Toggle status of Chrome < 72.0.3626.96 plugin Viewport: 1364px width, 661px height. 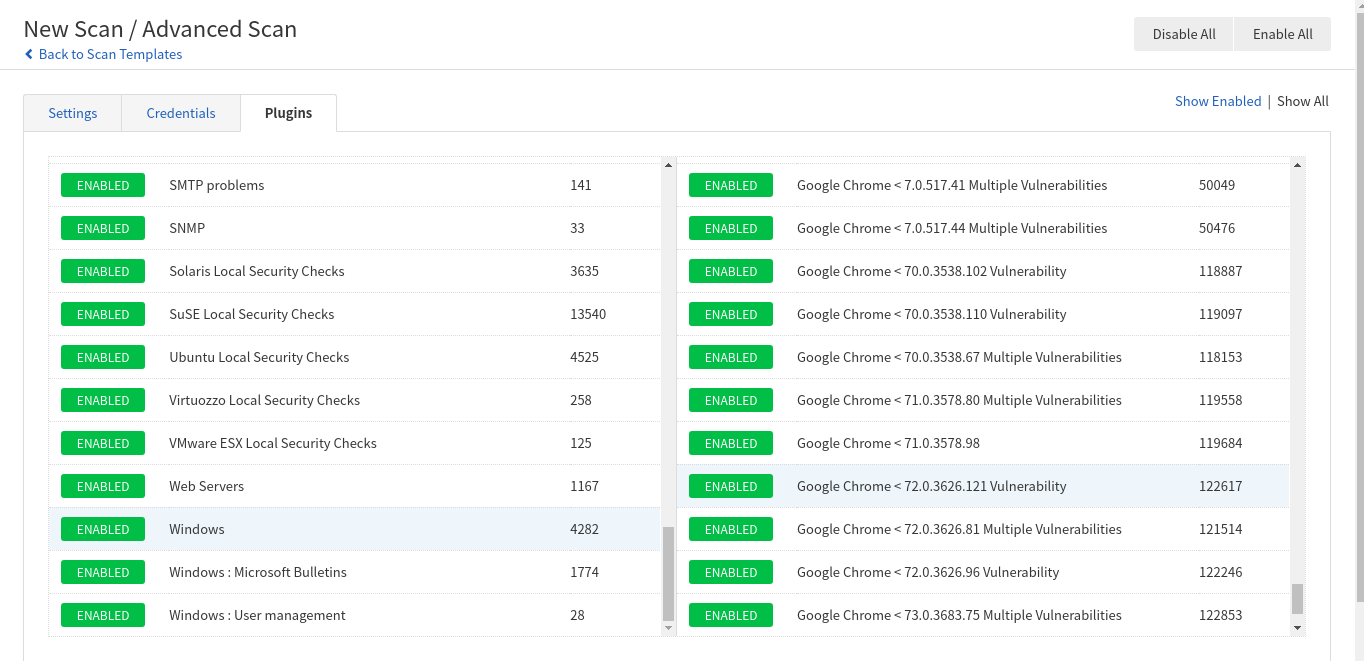[731, 572]
